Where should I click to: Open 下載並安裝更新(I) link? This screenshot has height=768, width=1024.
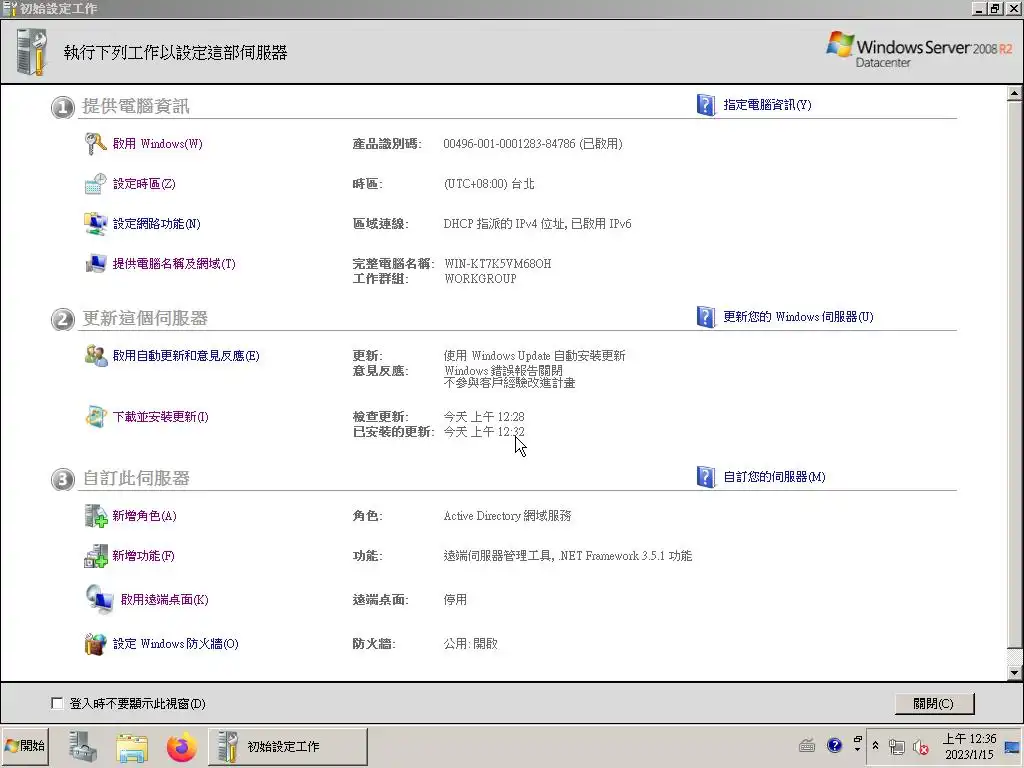click(x=161, y=417)
